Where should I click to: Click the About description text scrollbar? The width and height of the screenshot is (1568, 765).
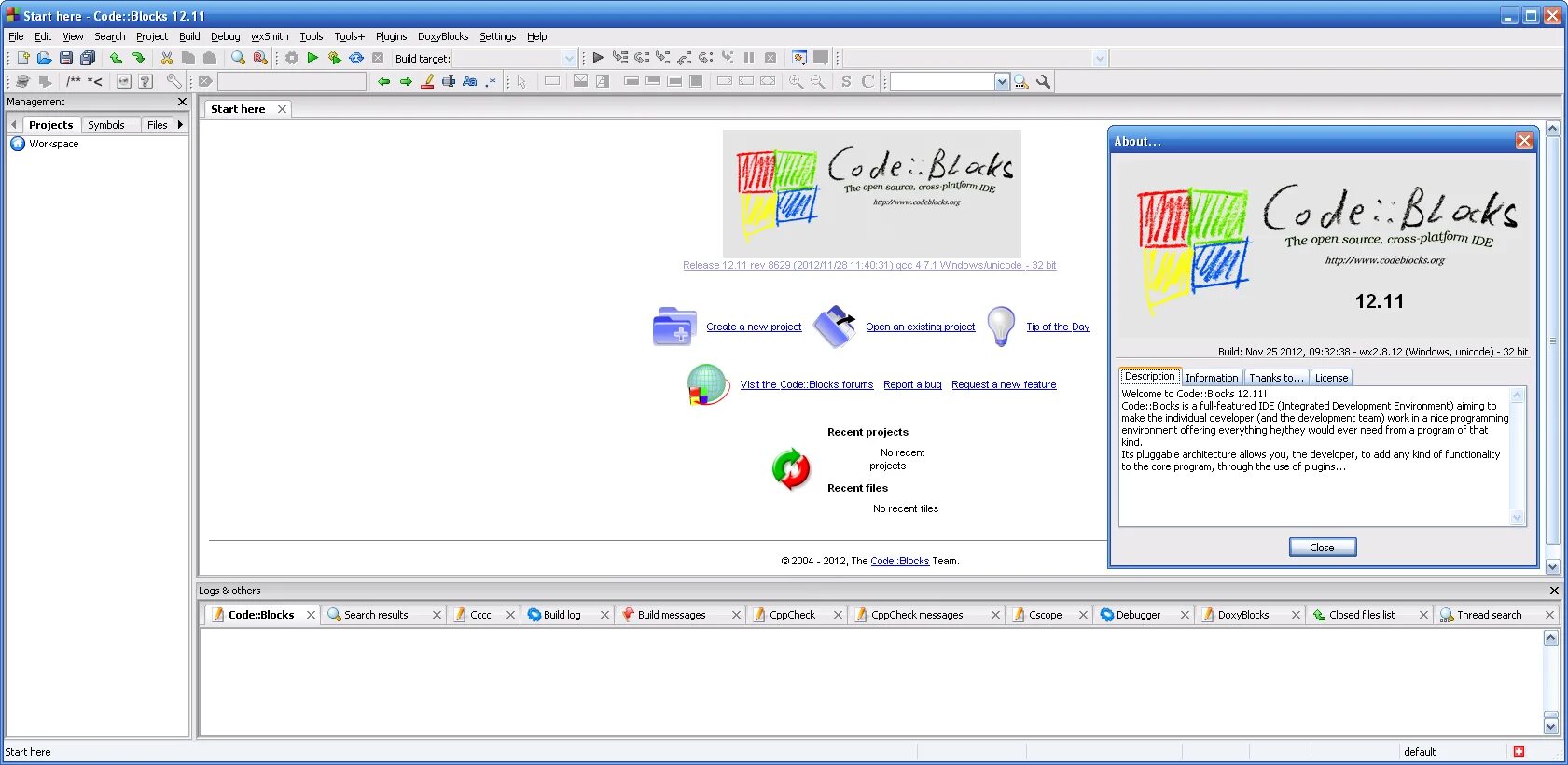pos(1517,456)
